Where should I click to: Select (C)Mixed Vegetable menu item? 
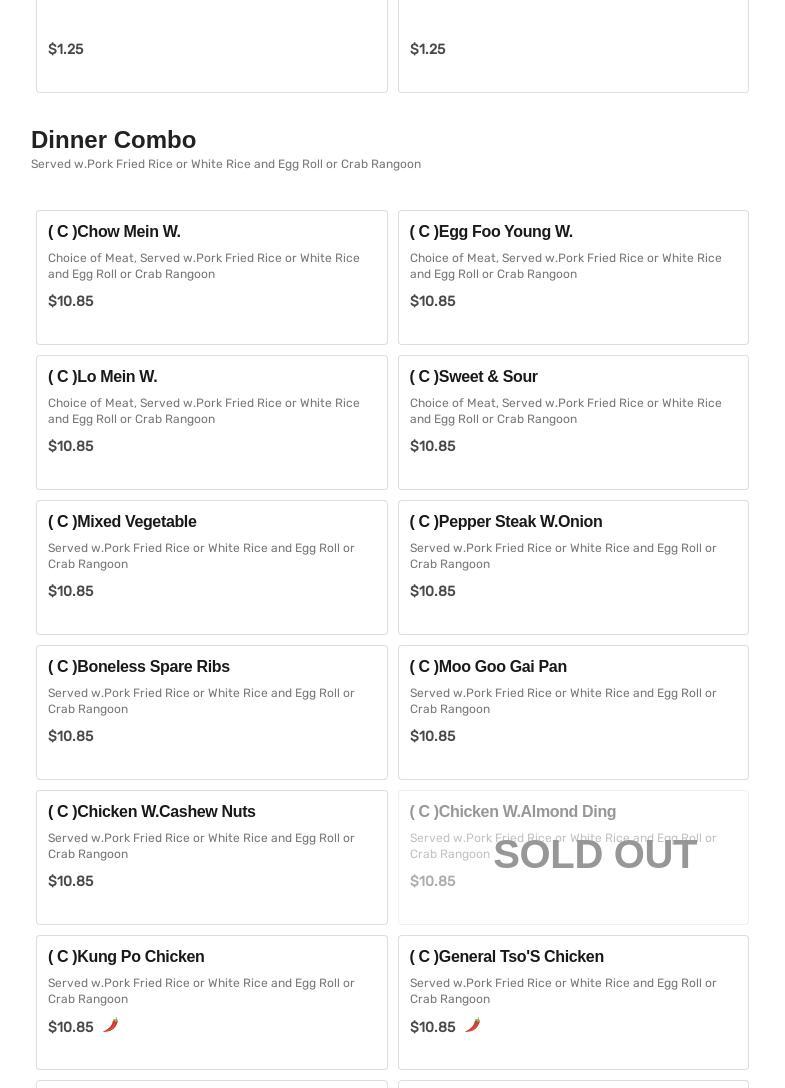(x=212, y=568)
